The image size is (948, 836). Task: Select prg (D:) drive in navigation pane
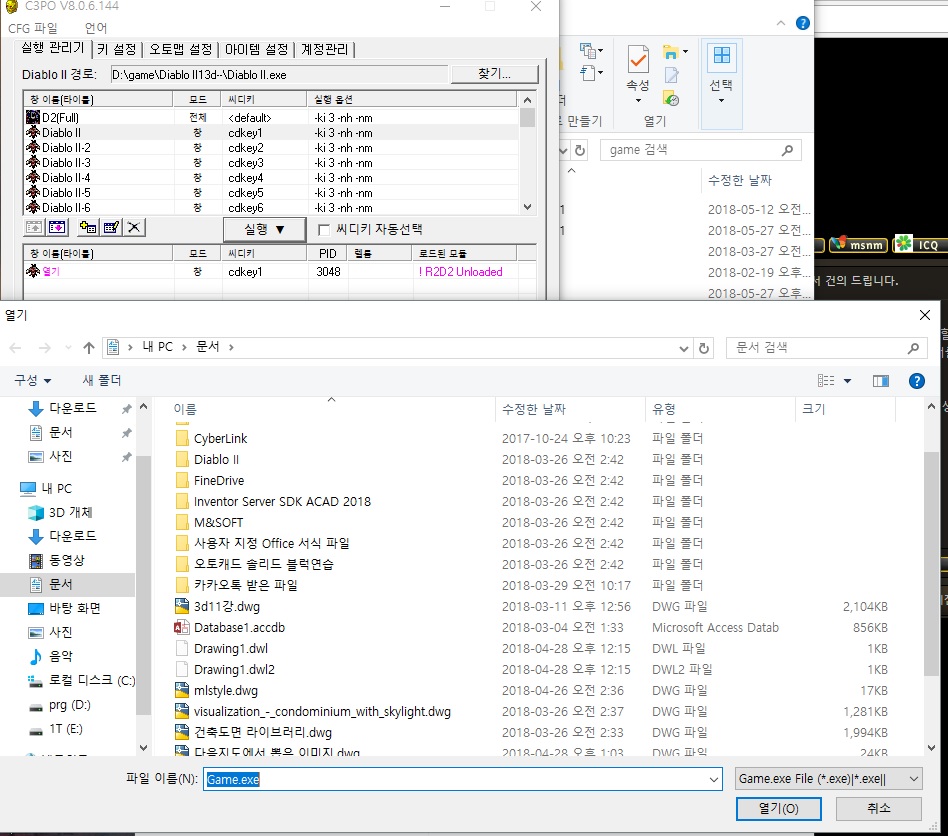click(x=60, y=705)
